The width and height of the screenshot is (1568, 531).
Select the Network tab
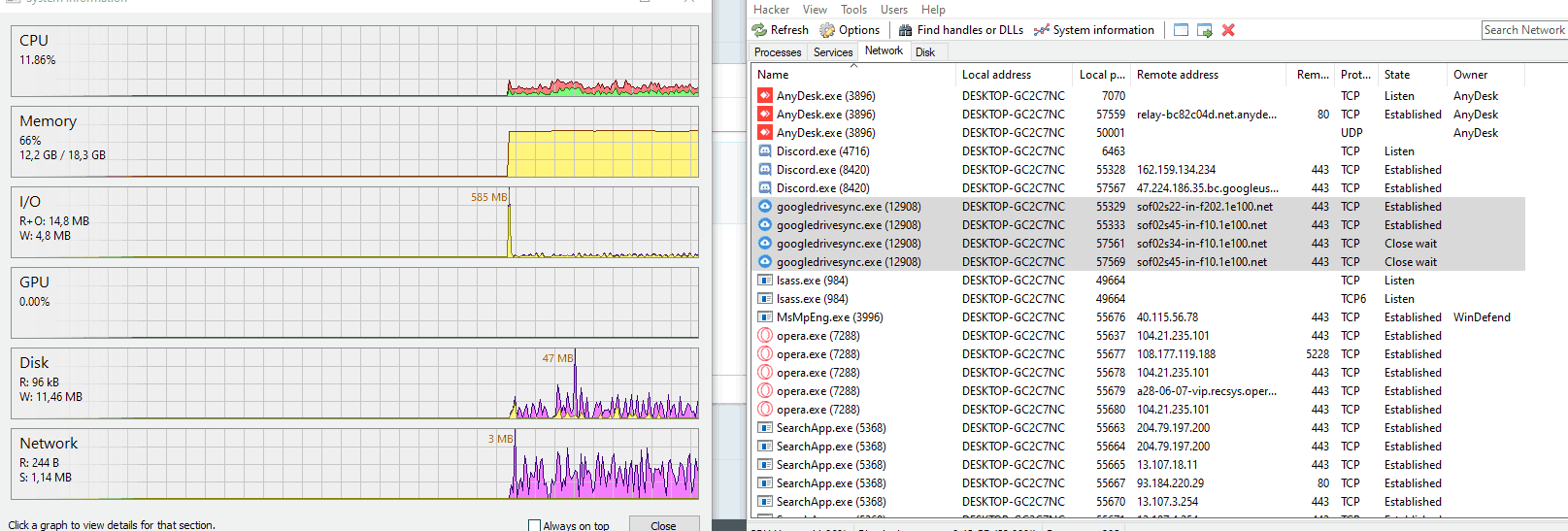click(884, 50)
